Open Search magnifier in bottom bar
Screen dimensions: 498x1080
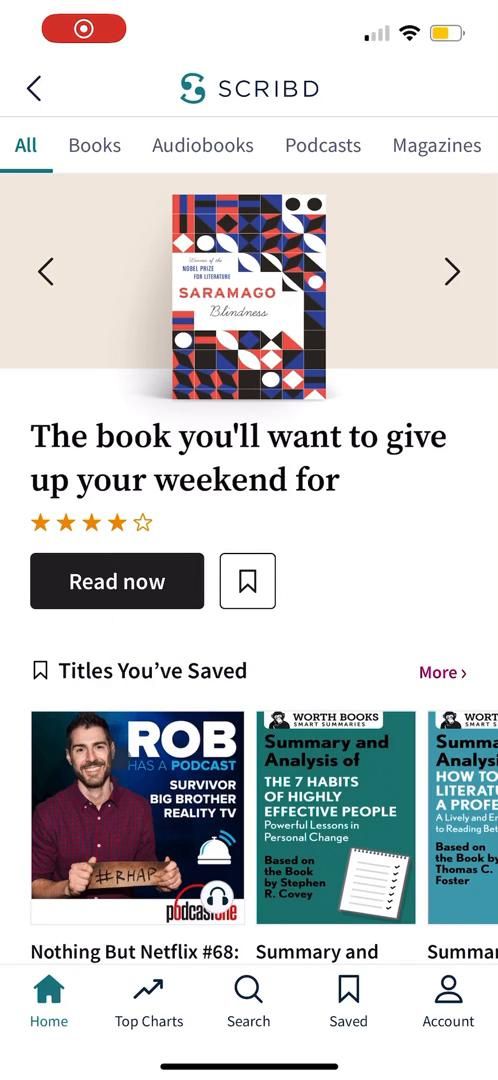pos(249,991)
